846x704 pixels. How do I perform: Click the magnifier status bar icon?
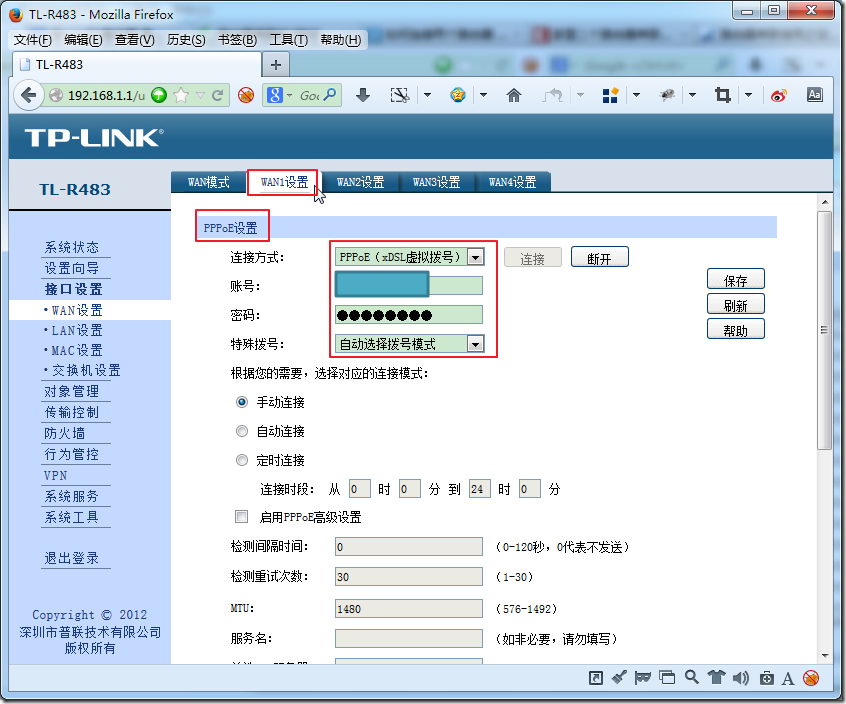coord(692,677)
